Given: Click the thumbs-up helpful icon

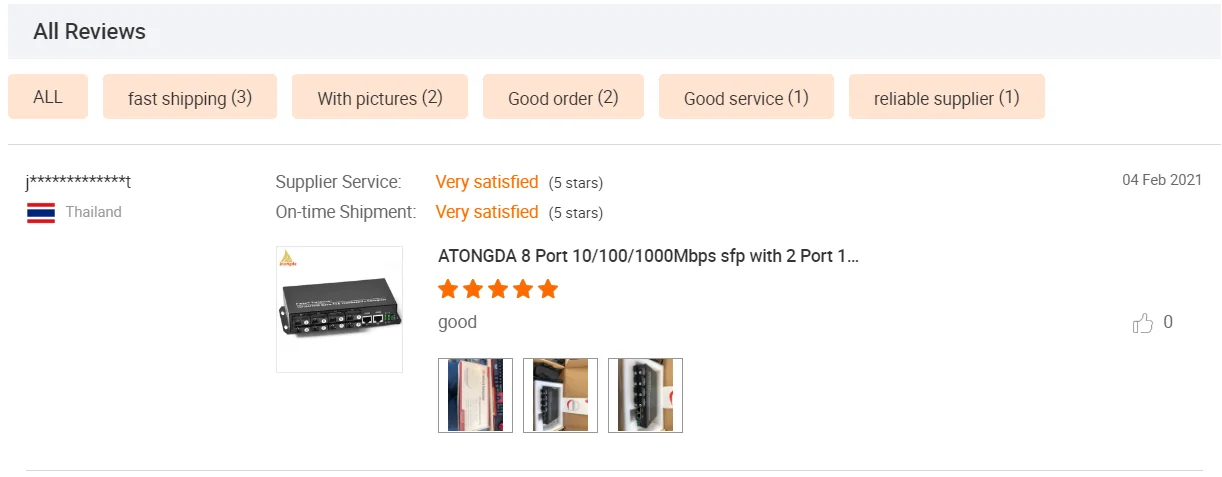Looking at the screenshot, I should [1142, 323].
